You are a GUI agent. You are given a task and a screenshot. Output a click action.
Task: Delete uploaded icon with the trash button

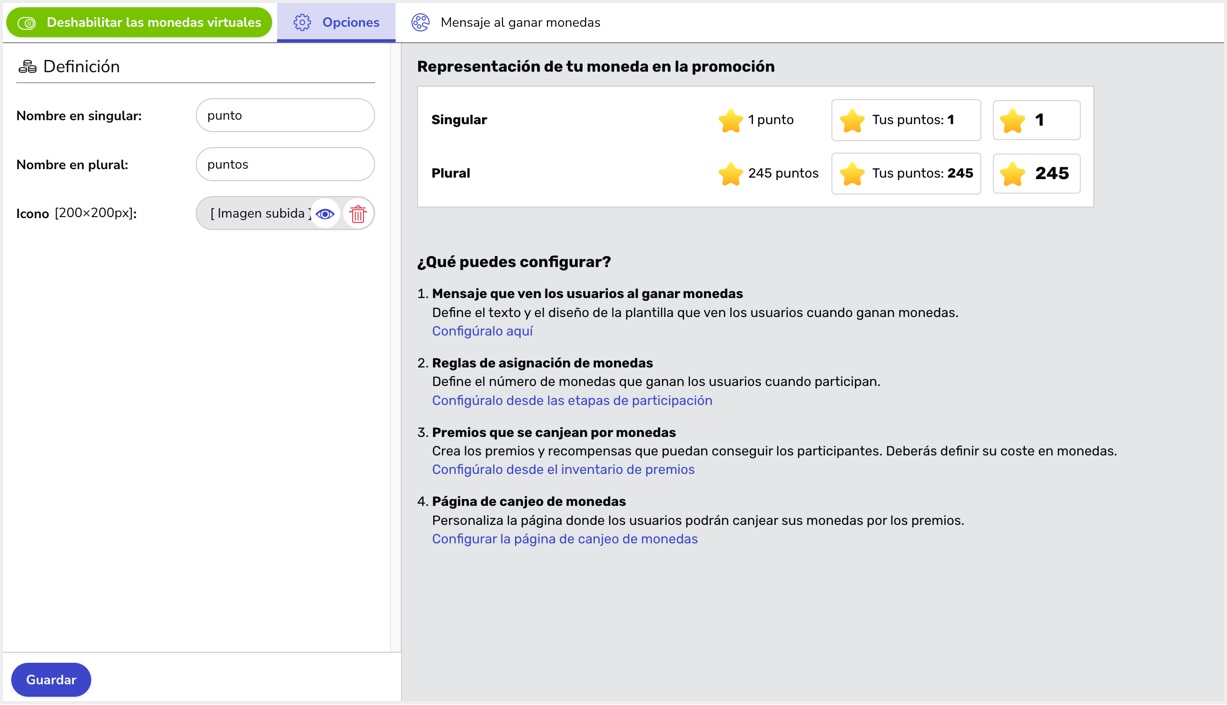(358, 214)
